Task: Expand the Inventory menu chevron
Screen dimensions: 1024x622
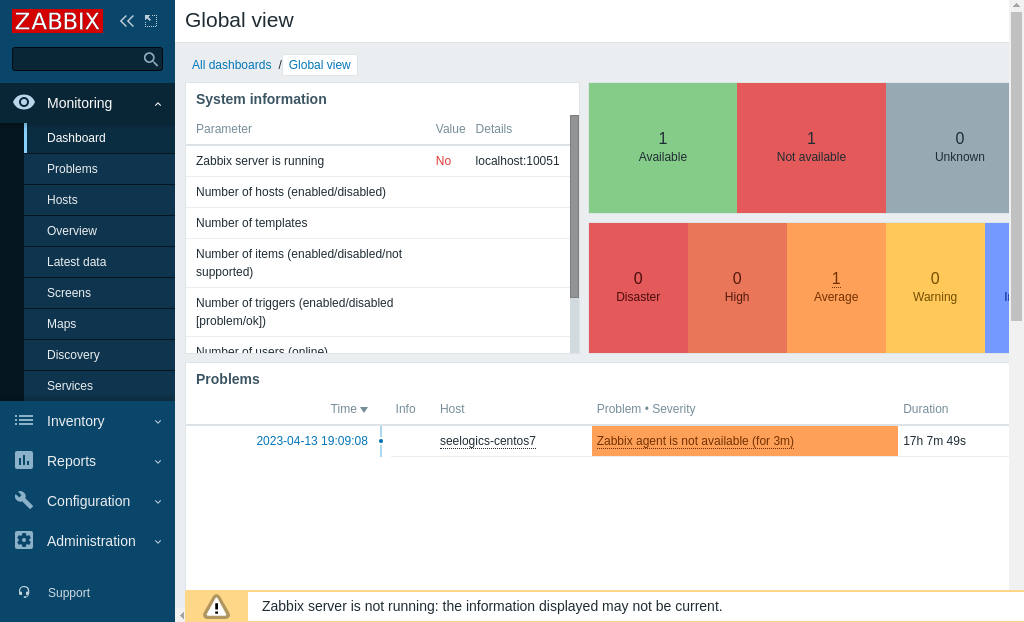Action: click(158, 421)
